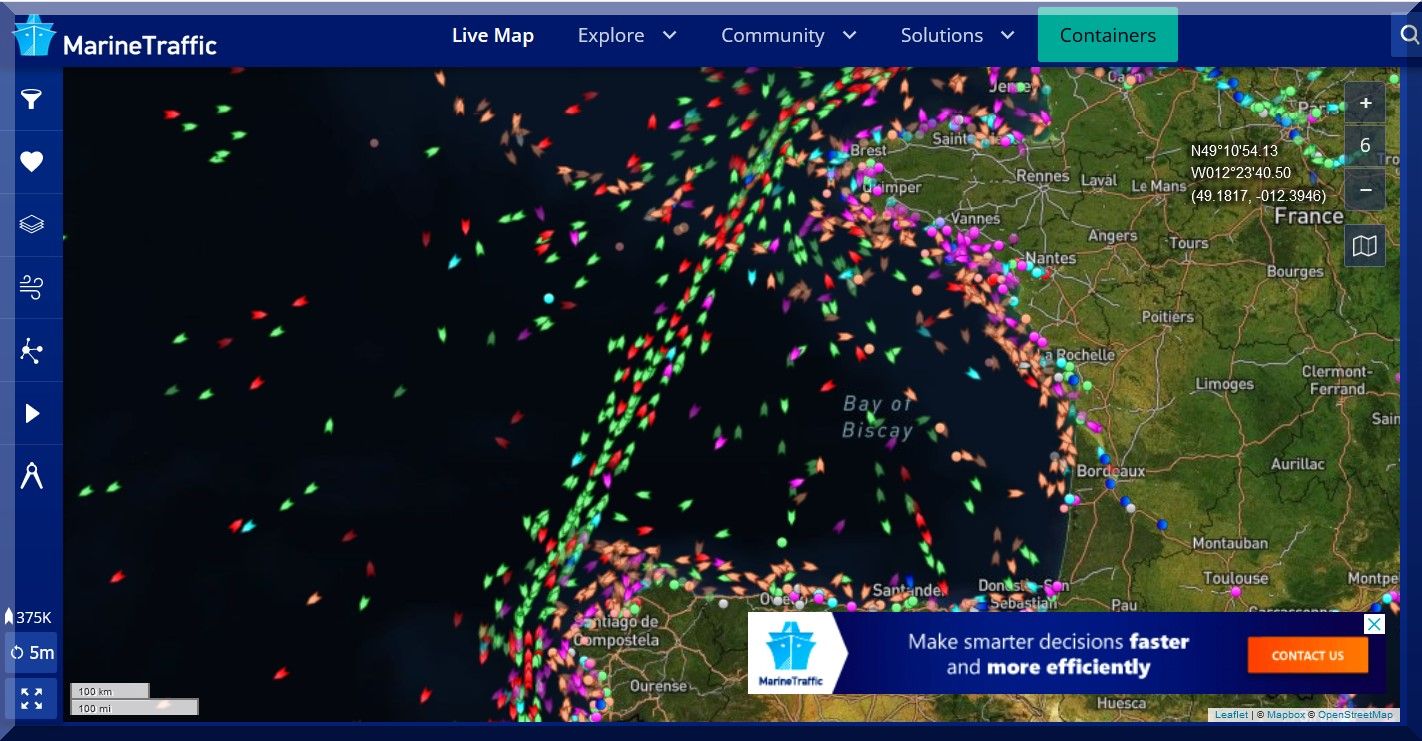Toggle fullscreen map view
Viewport: 1422px width, 741px height.
click(32, 698)
